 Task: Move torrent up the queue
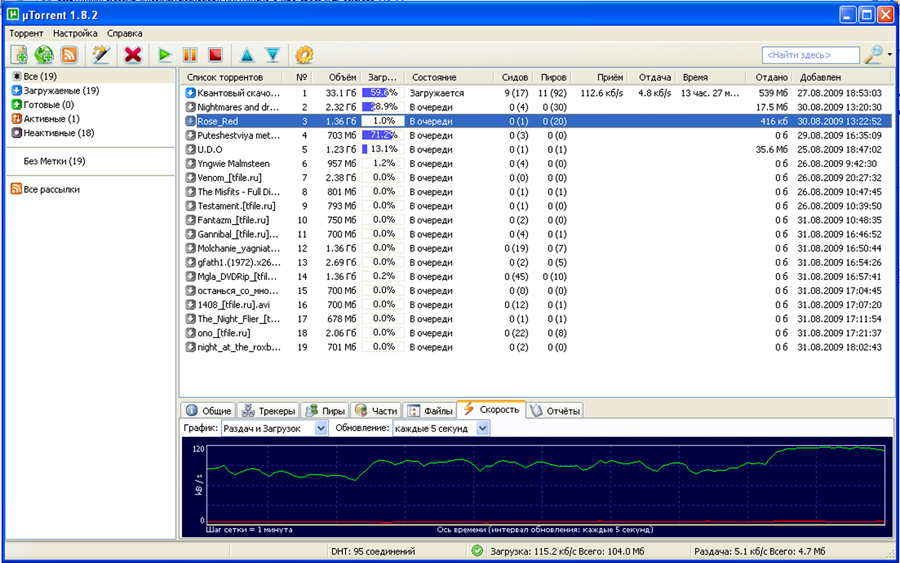[246, 55]
